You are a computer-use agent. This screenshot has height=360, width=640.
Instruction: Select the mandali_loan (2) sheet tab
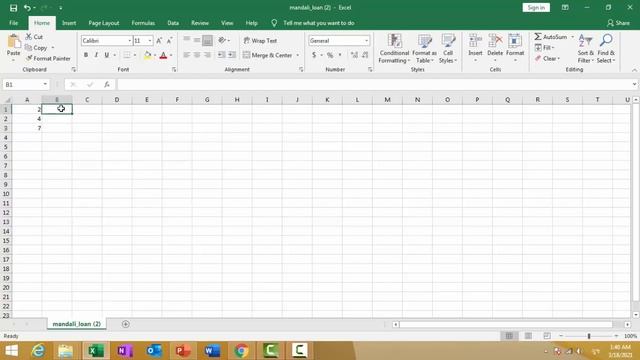pos(76,324)
